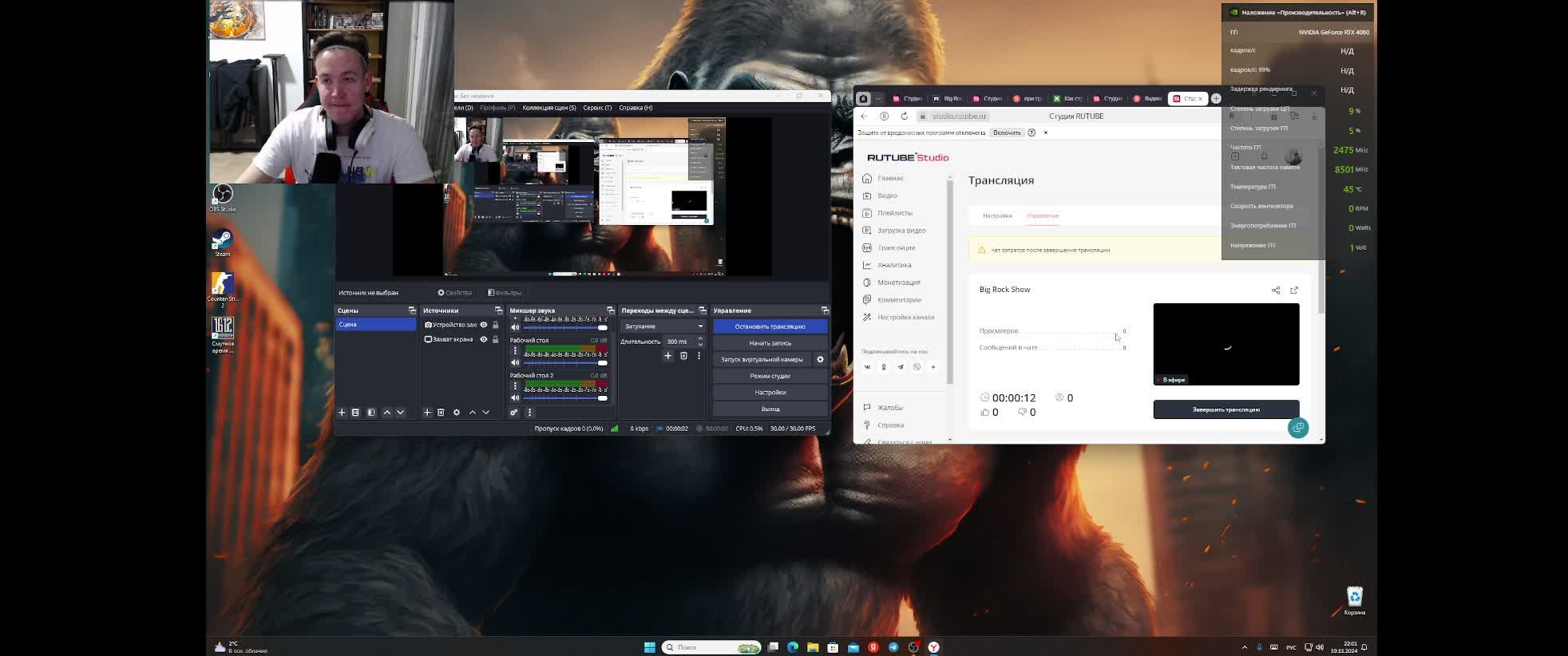Add a scene transition with plus icon
Screen dimensions: 1568x656
668,356
